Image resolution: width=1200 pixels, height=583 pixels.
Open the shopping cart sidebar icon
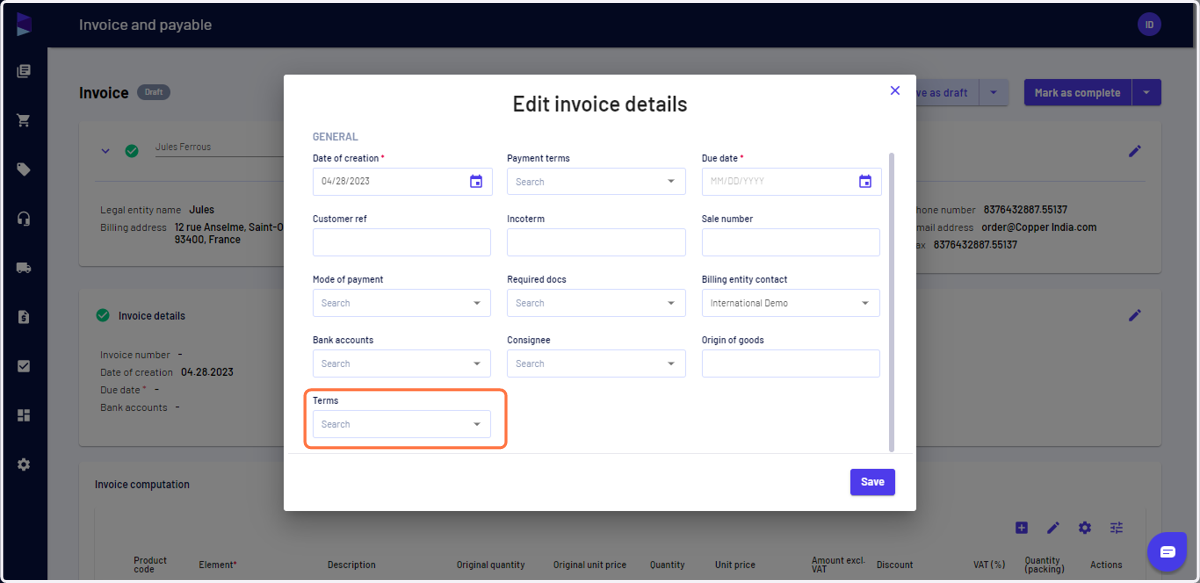(24, 120)
